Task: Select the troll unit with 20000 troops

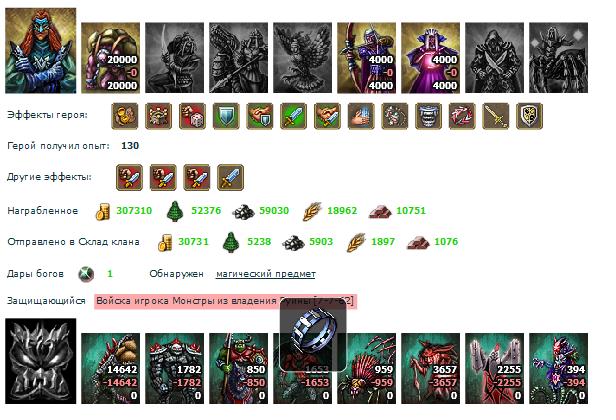Action: pos(110,58)
